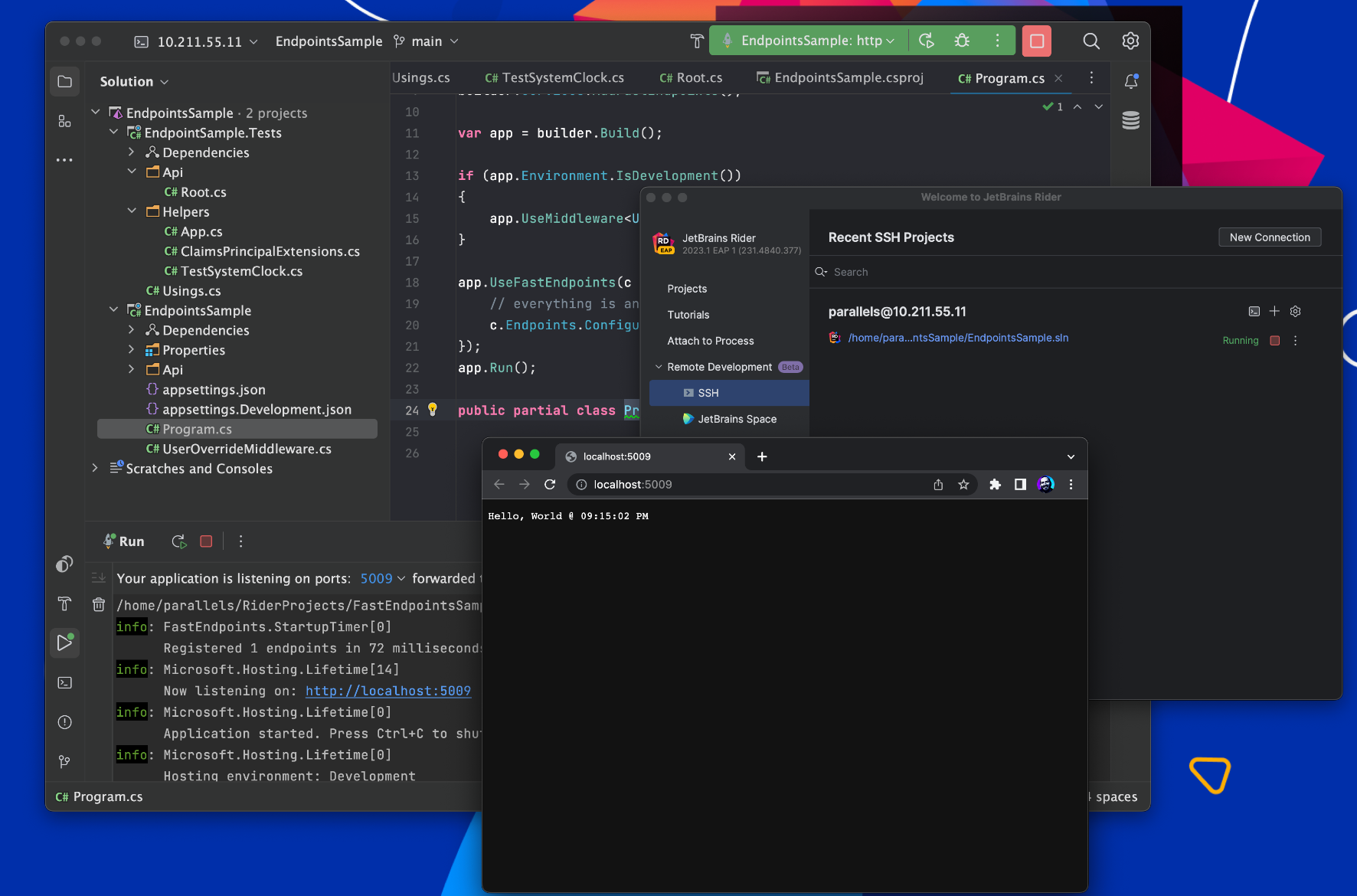Viewport: 1357px width, 896px height.
Task: Open Run panel more options menu
Action: pos(240,541)
